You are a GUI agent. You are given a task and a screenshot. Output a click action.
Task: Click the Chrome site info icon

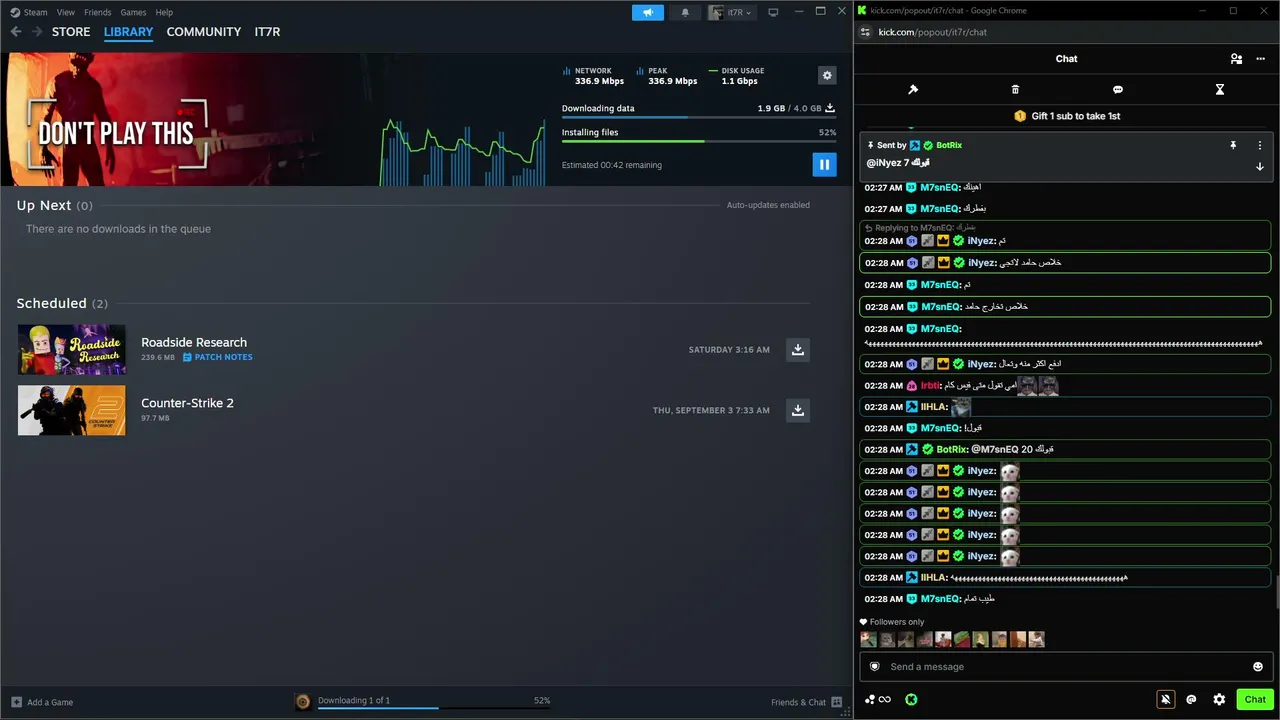click(x=866, y=32)
